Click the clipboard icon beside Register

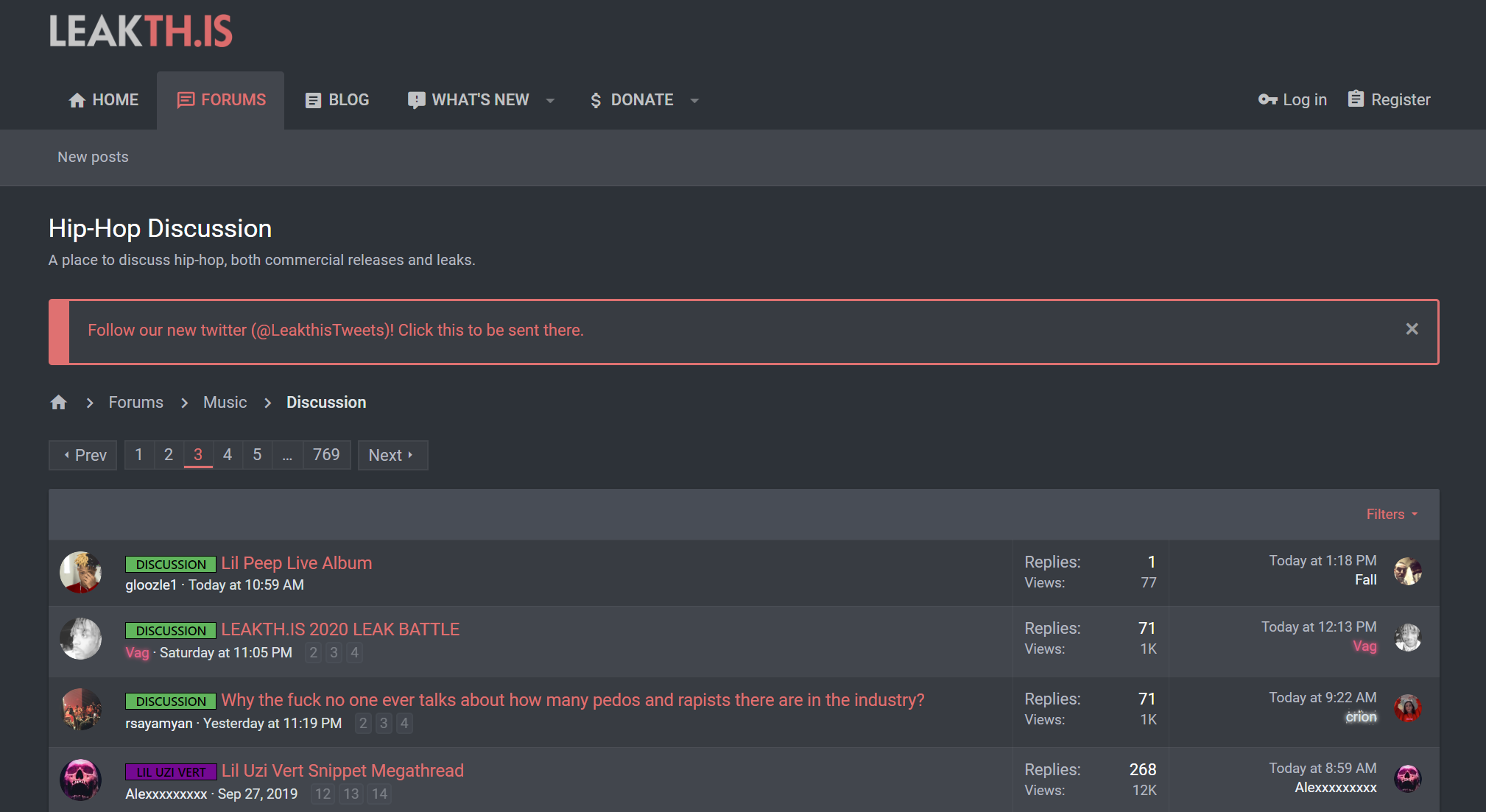pos(1356,99)
